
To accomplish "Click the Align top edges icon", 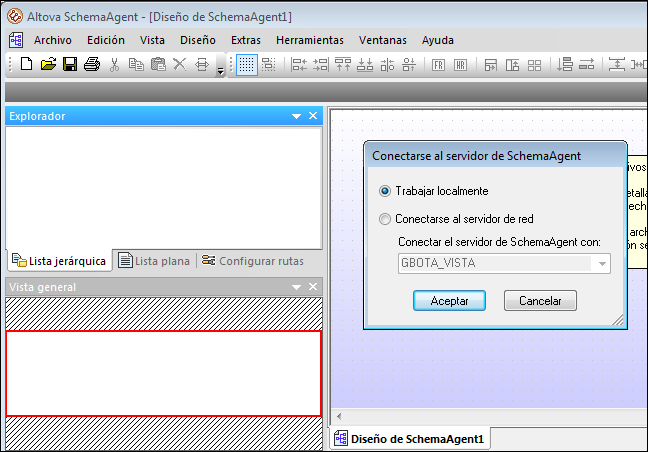I will (343, 64).
